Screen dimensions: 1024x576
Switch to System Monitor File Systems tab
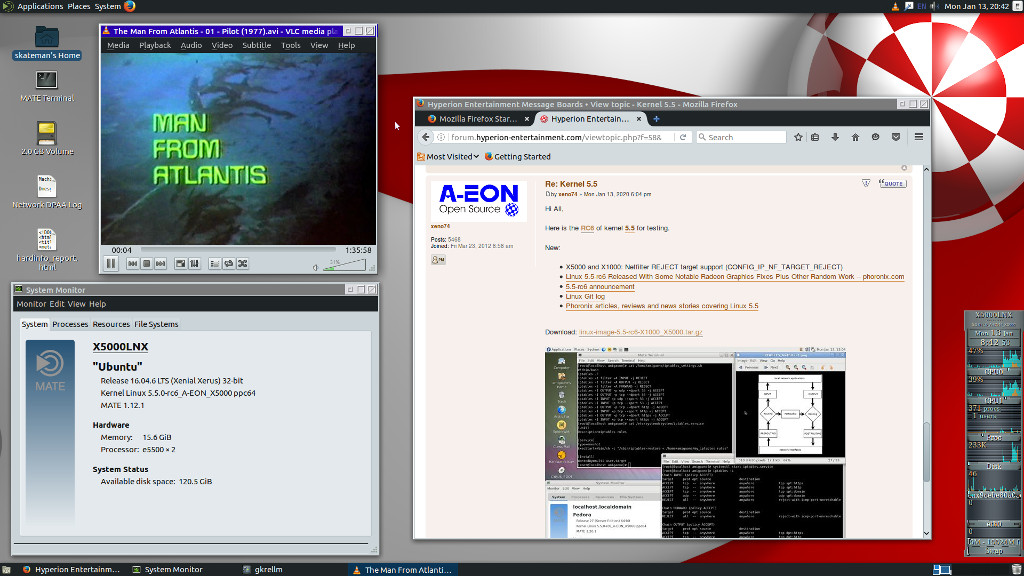[x=156, y=324]
